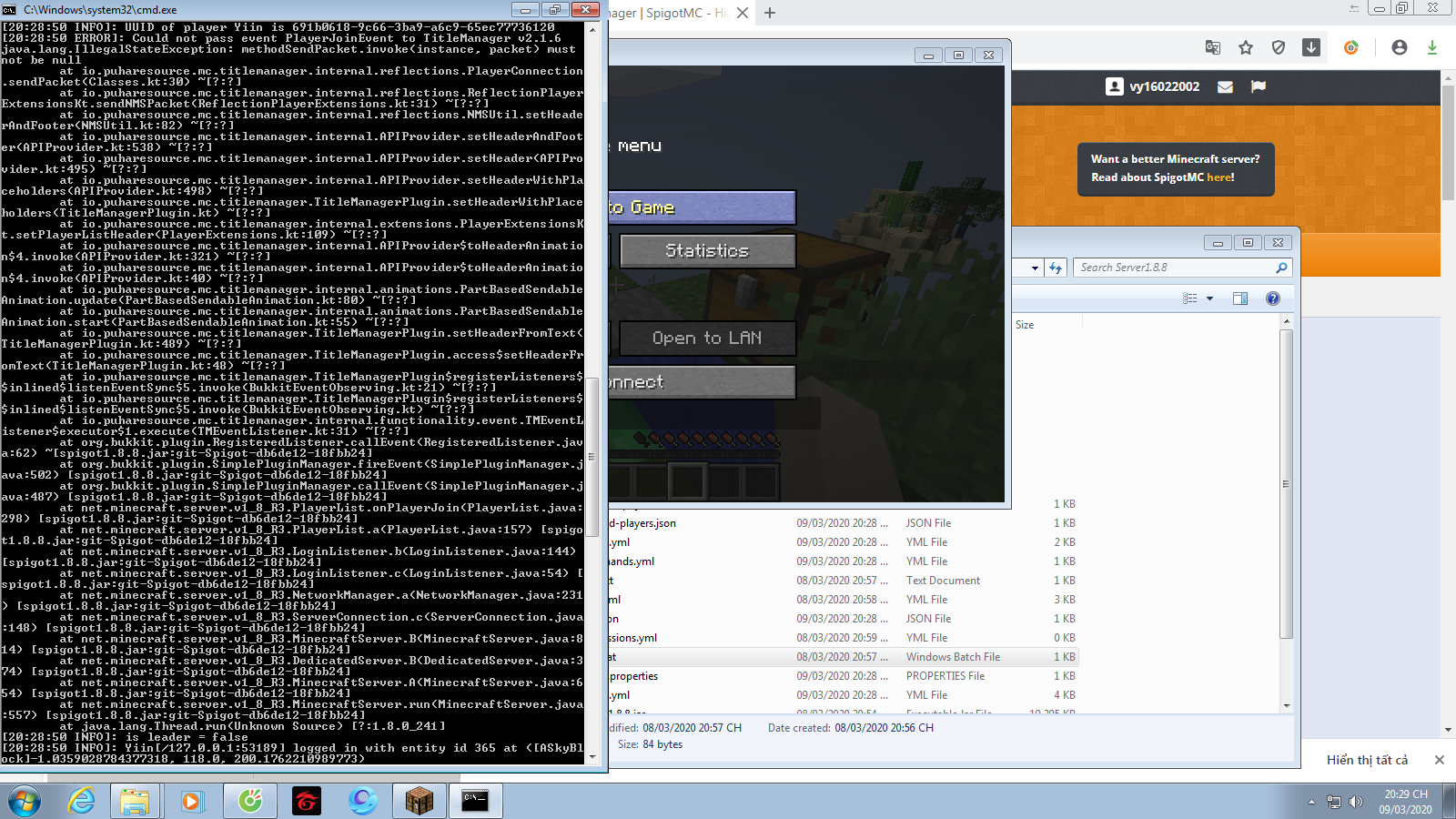Image resolution: width=1456 pixels, height=819 pixels.
Task: Select the 3 KB YML File row
Action: [x=843, y=600]
